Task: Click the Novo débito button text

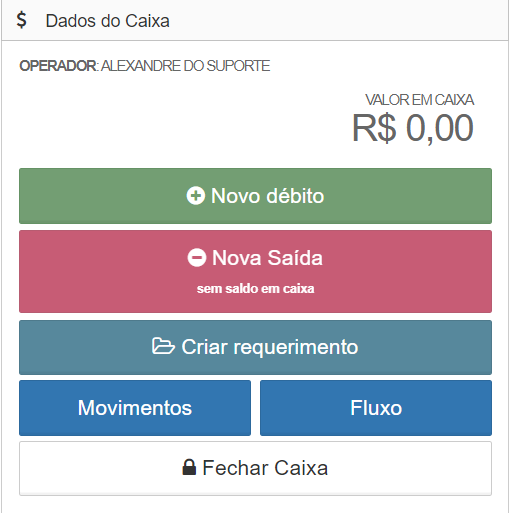Action: point(267,196)
